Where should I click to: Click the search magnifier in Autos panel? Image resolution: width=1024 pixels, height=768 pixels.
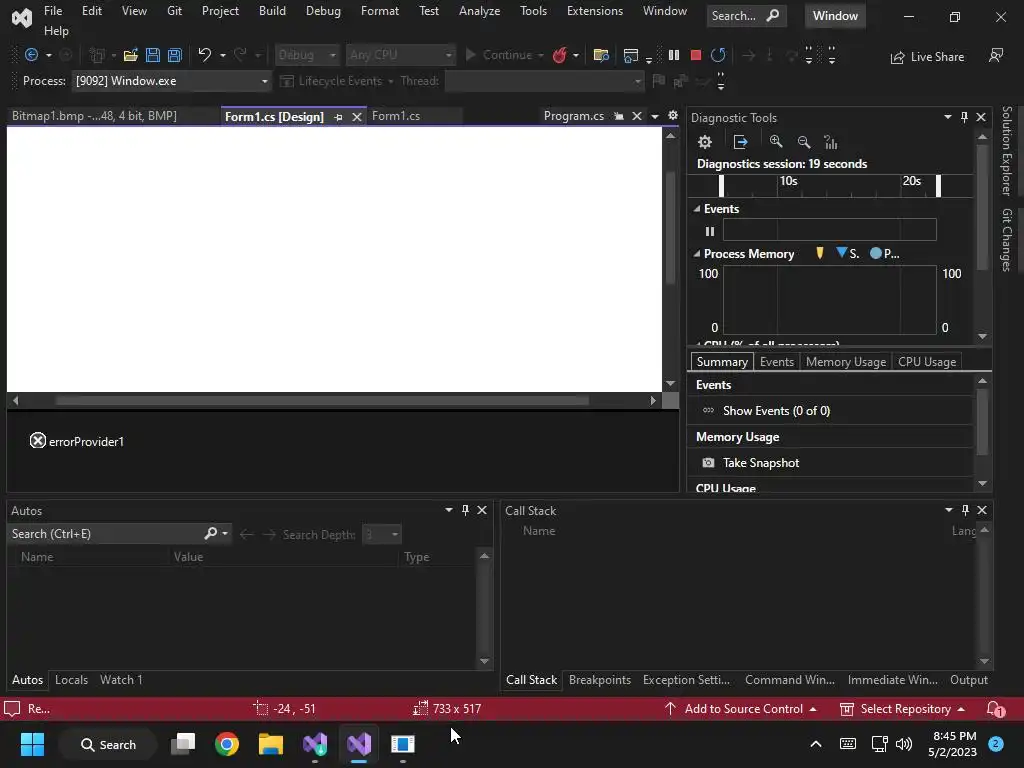(210, 534)
